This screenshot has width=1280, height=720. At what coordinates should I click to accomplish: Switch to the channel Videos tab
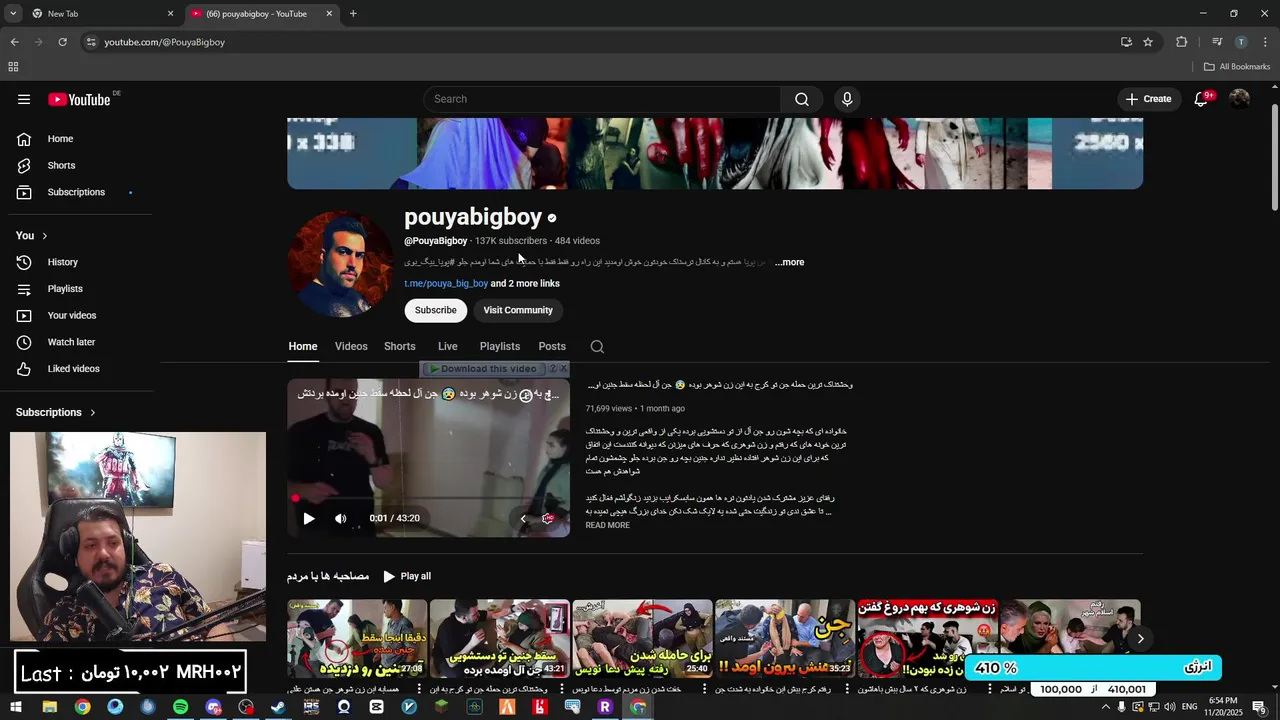[351, 346]
